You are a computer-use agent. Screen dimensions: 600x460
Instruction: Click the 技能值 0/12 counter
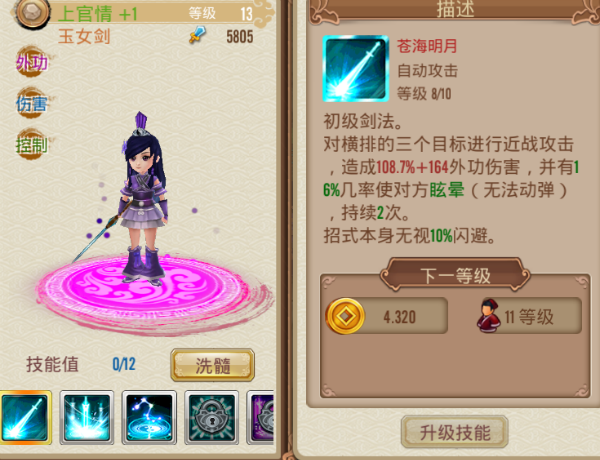pos(81,364)
